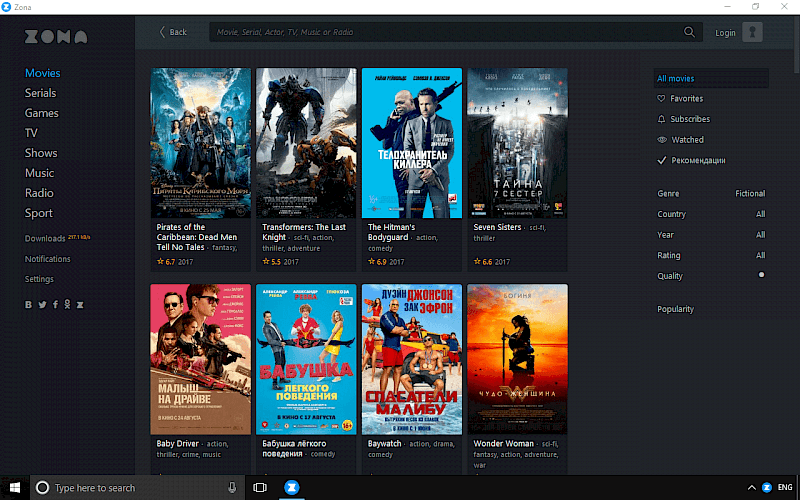Click the Zona taskbar app icon

pos(291,488)
